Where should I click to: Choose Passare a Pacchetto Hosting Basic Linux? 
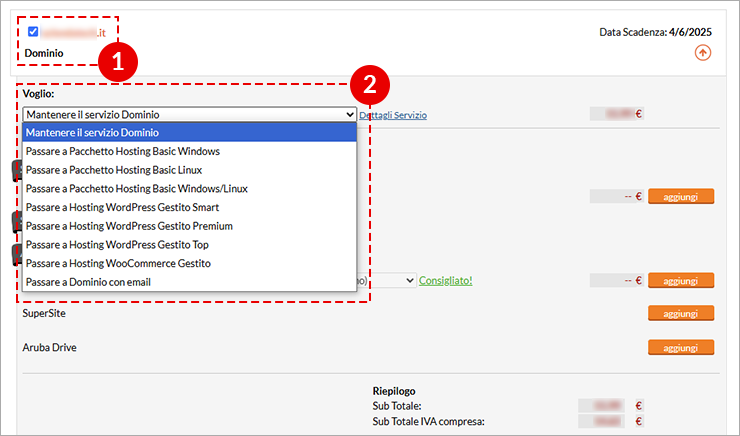[x=190, y=170]
